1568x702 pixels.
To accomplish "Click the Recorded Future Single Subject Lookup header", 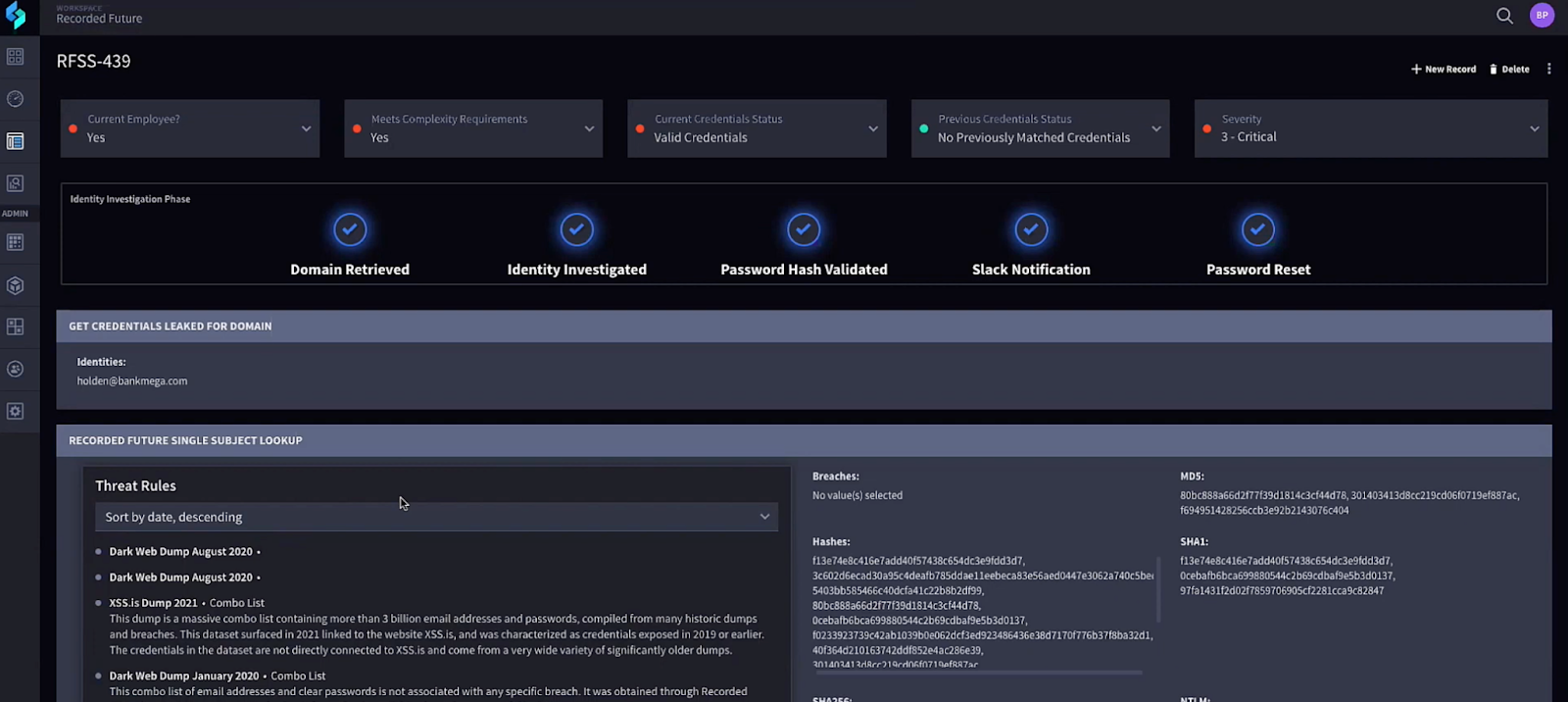I will coord(804,440).
